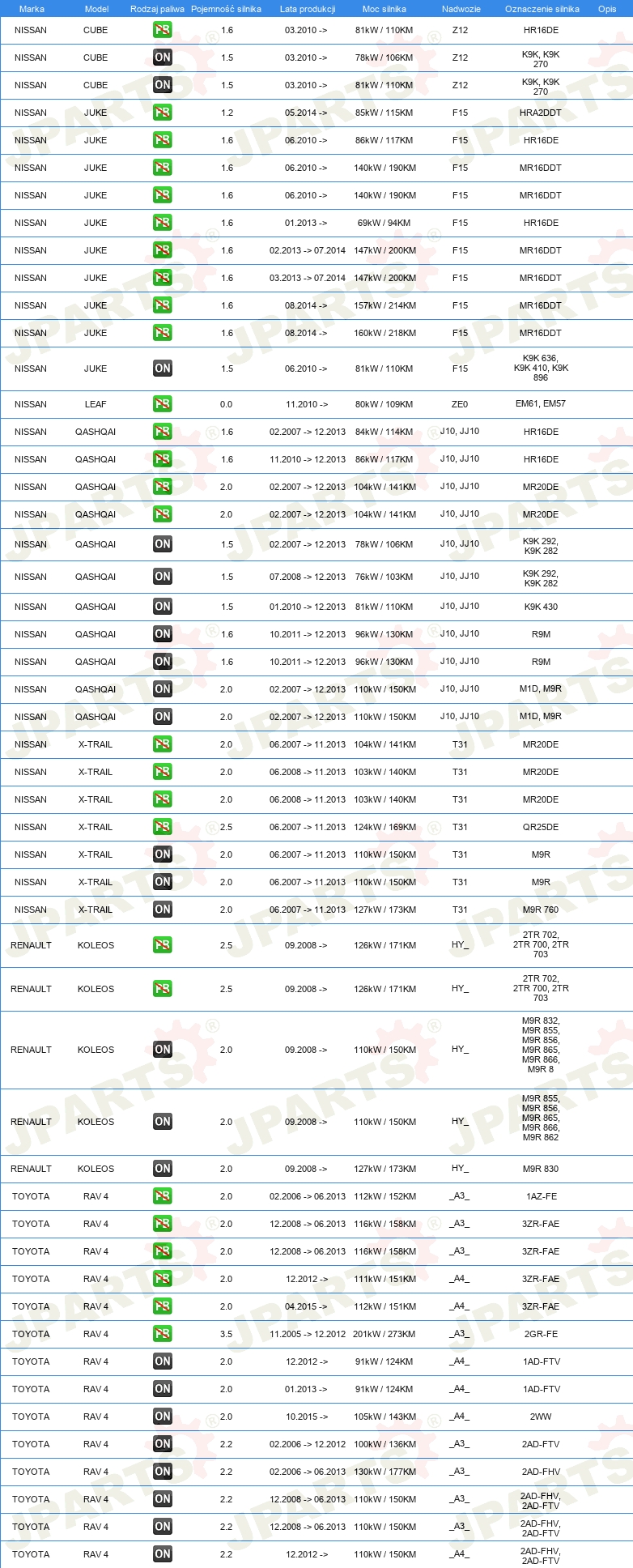Click the petrol icon in the Juke 157kW / 214KM row

pyautogui.click(x=163, y=305)
